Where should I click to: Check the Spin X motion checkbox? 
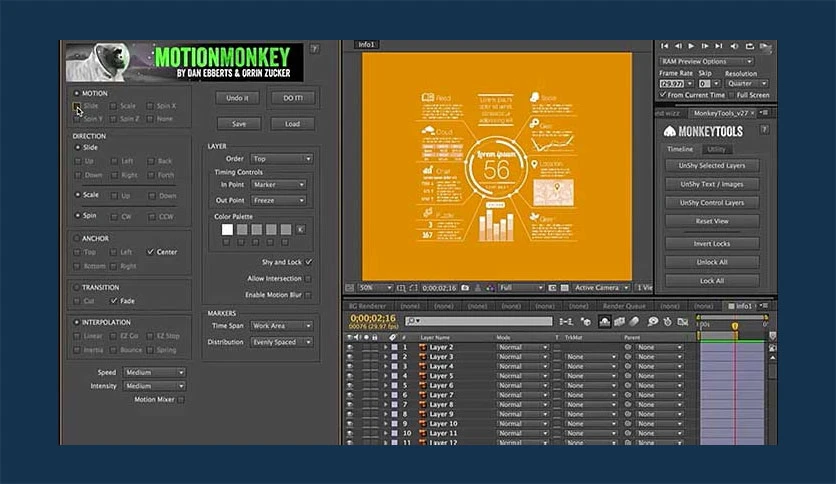click(x=150, y=106)
